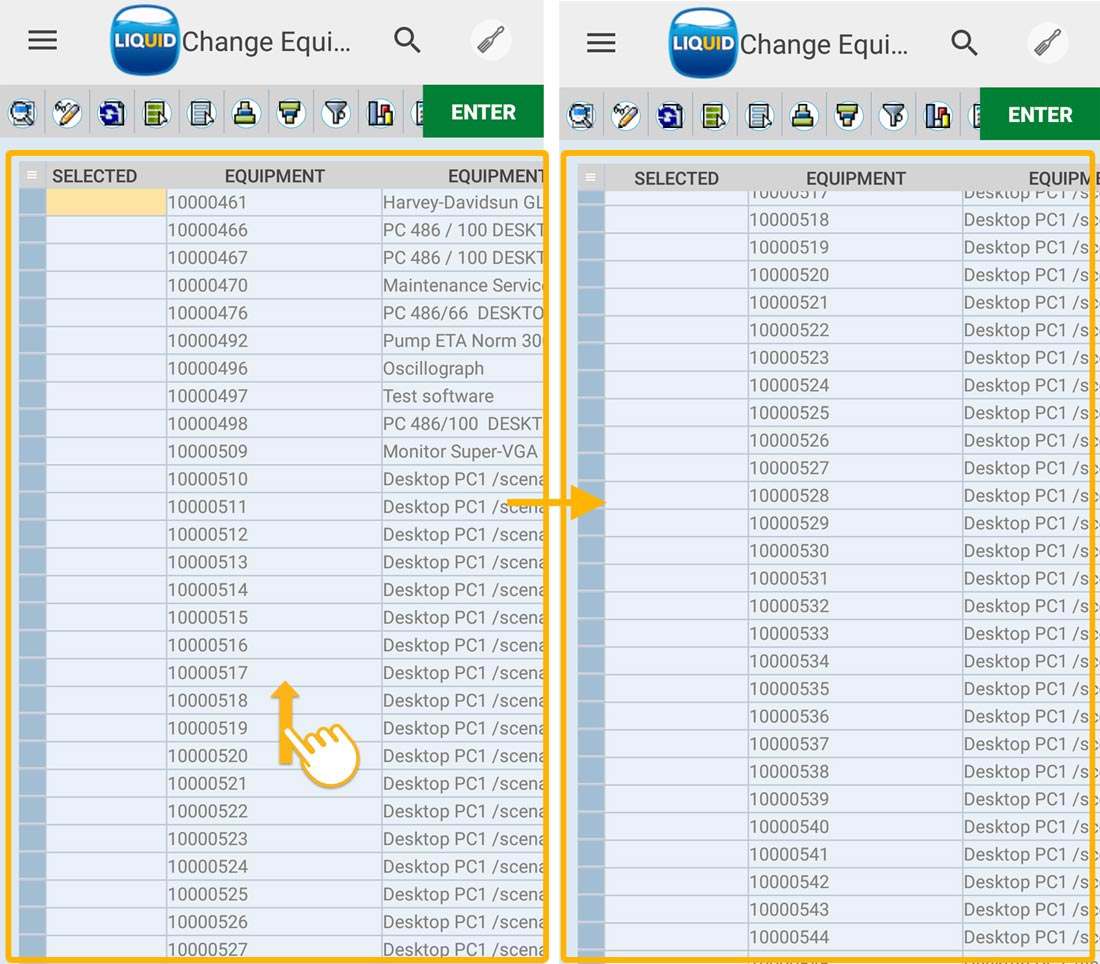Viewport: 1100px width, 964px height.
Task: Sort descending using the right toolbar icon
Action: point(848,116)
